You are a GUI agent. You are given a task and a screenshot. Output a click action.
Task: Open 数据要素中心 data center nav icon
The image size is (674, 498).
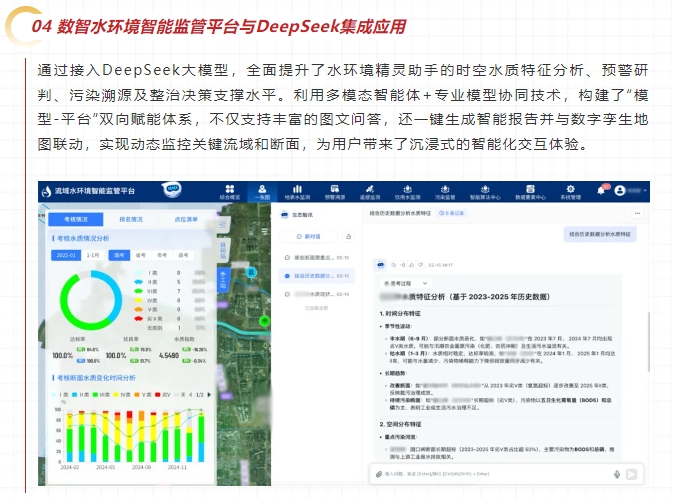(x=530, y=192)
